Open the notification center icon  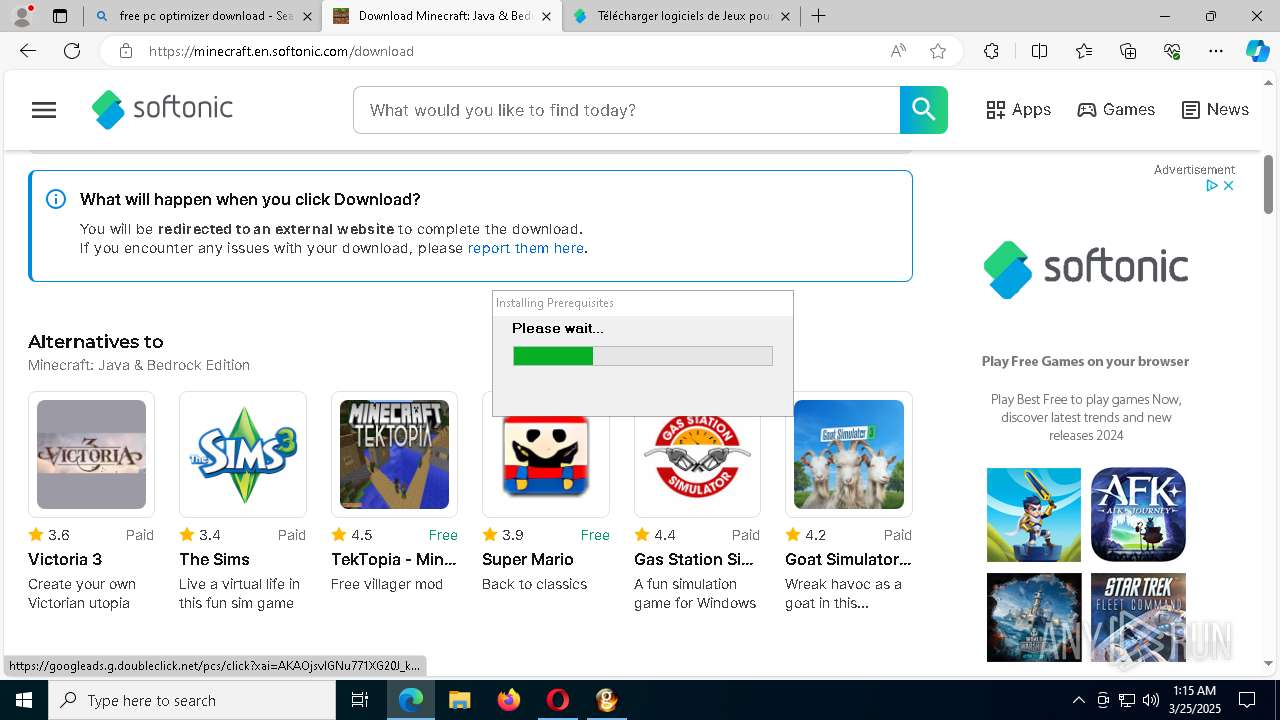coord(1247,700)
